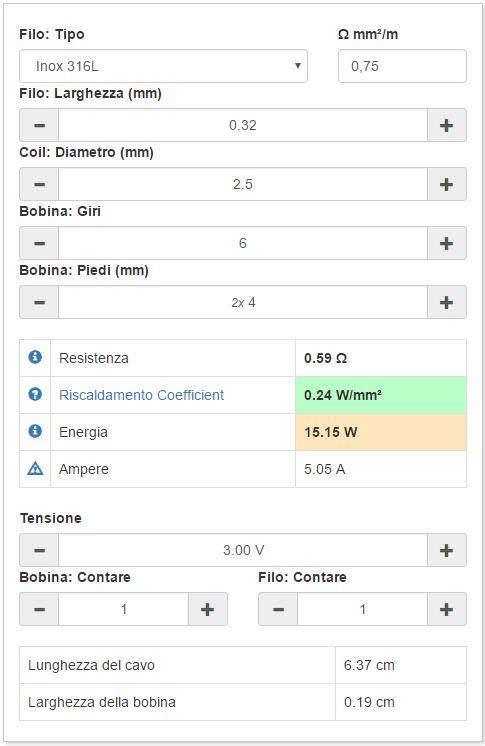The image size is (485, 746).
Task: Click the info icon beside Energia
Action: pos(35,431)
